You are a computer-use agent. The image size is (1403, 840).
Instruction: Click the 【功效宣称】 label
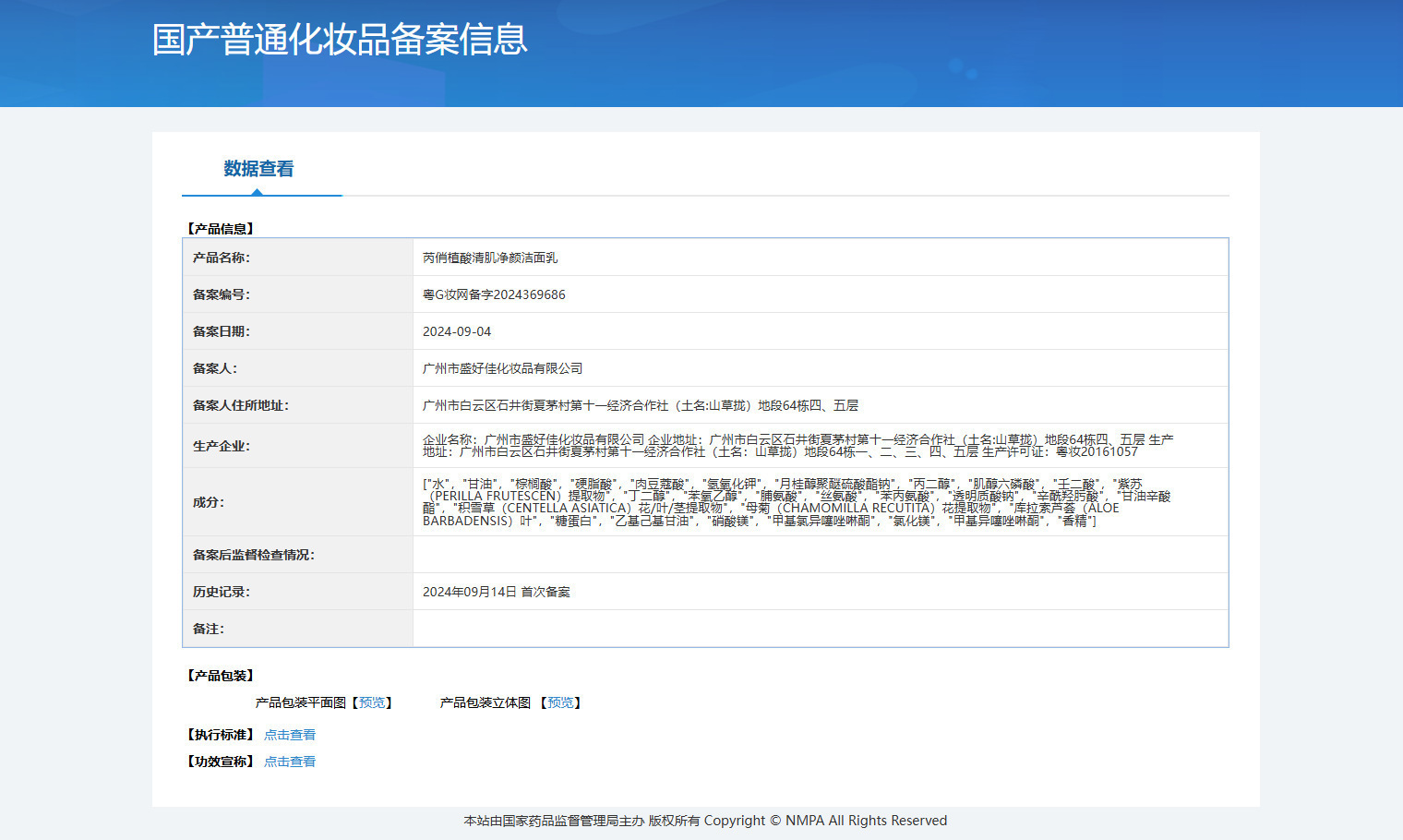(221, 762)
